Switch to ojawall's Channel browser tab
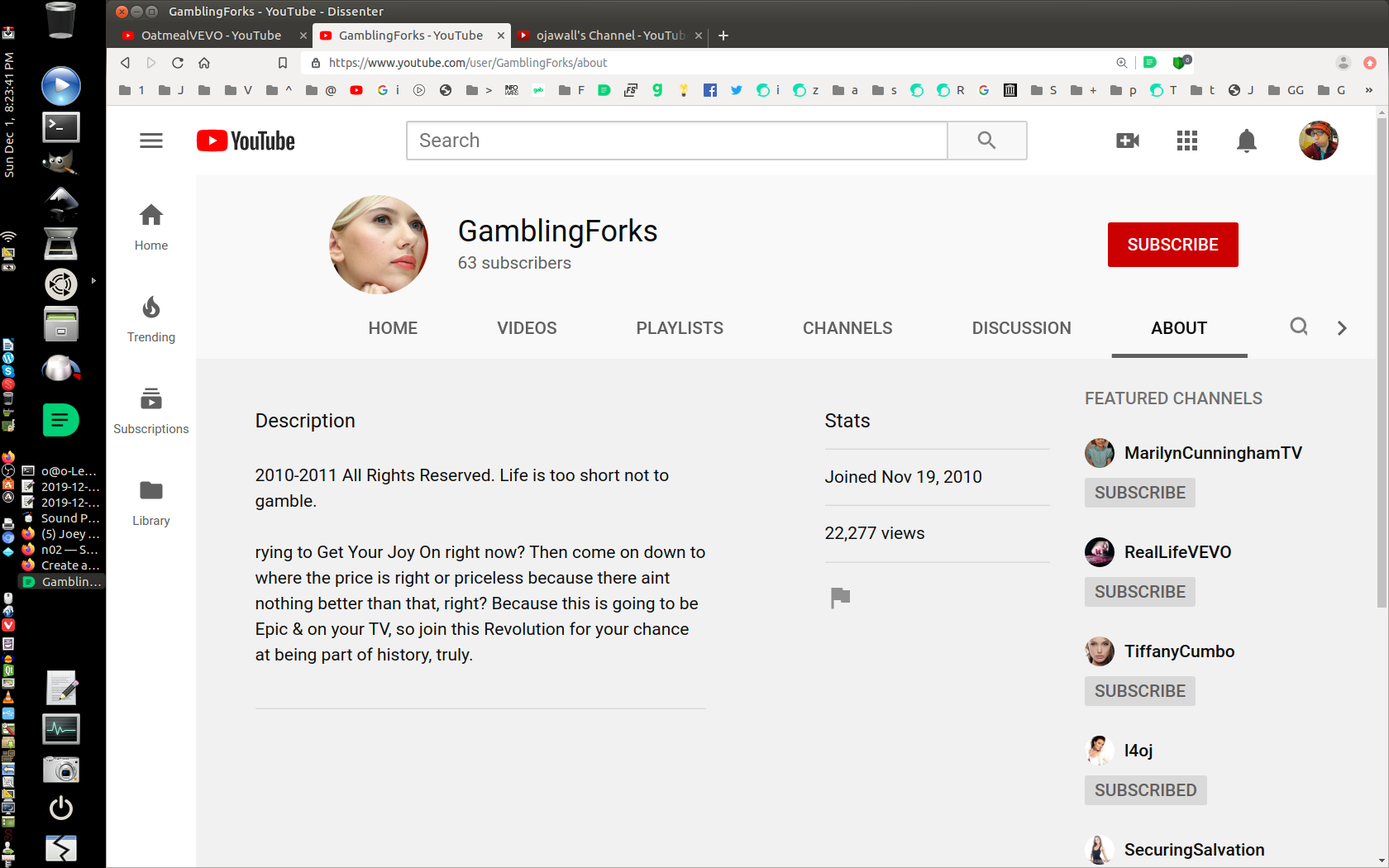1389x868 pixels. (x=610, y=36)
